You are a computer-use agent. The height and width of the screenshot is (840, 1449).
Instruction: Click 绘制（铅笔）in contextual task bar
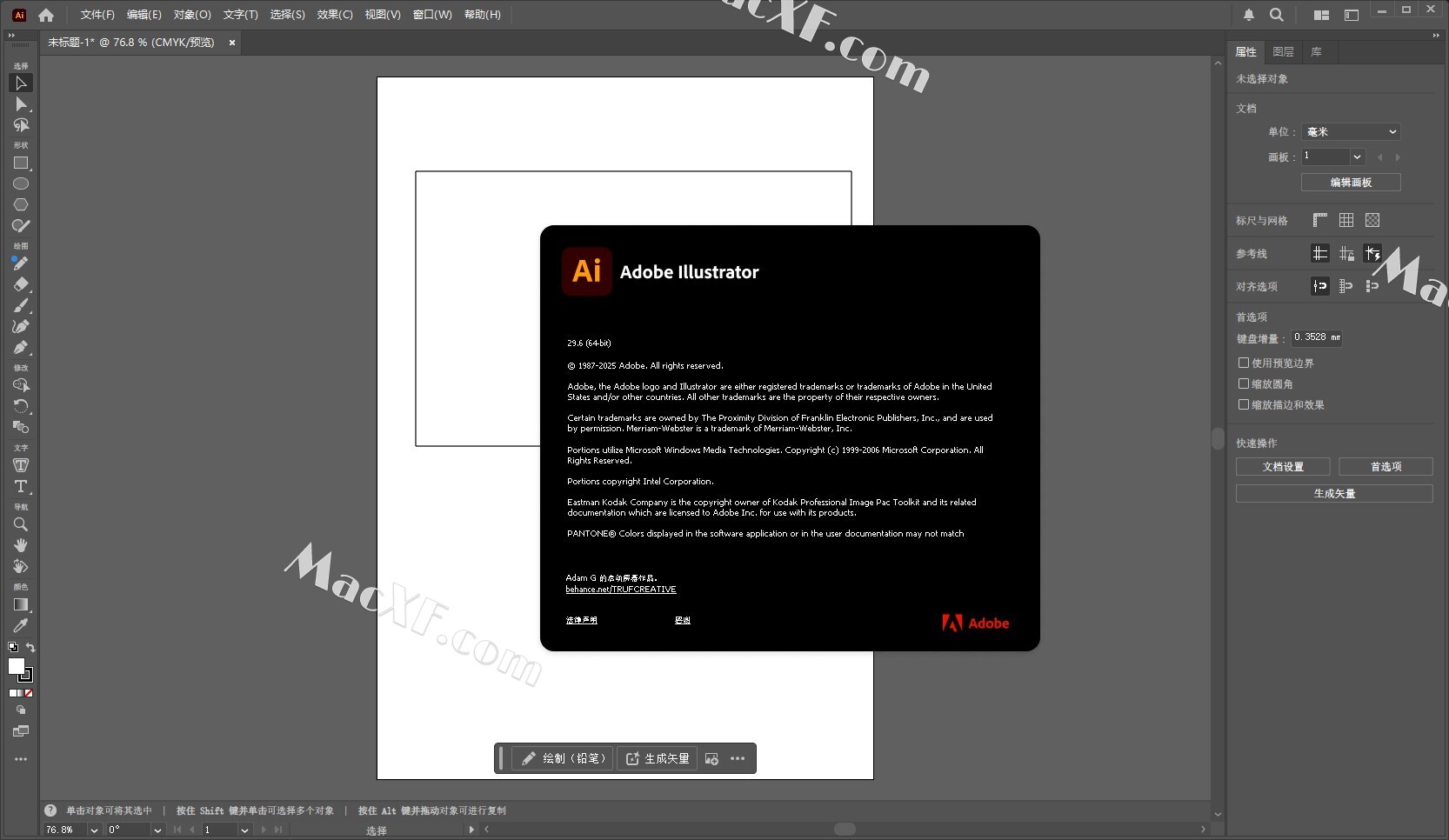click(564, 758)
